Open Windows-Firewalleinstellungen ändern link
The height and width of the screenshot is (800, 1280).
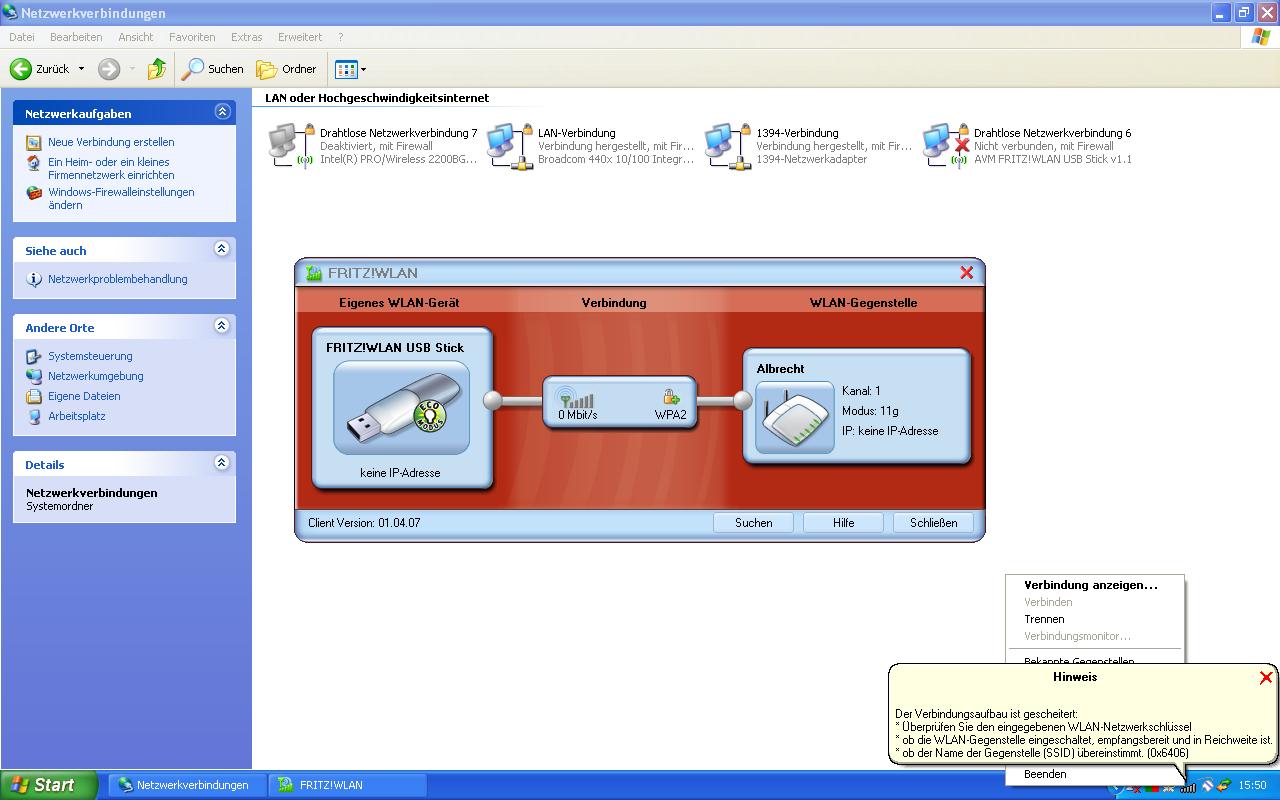click(121, 198)
